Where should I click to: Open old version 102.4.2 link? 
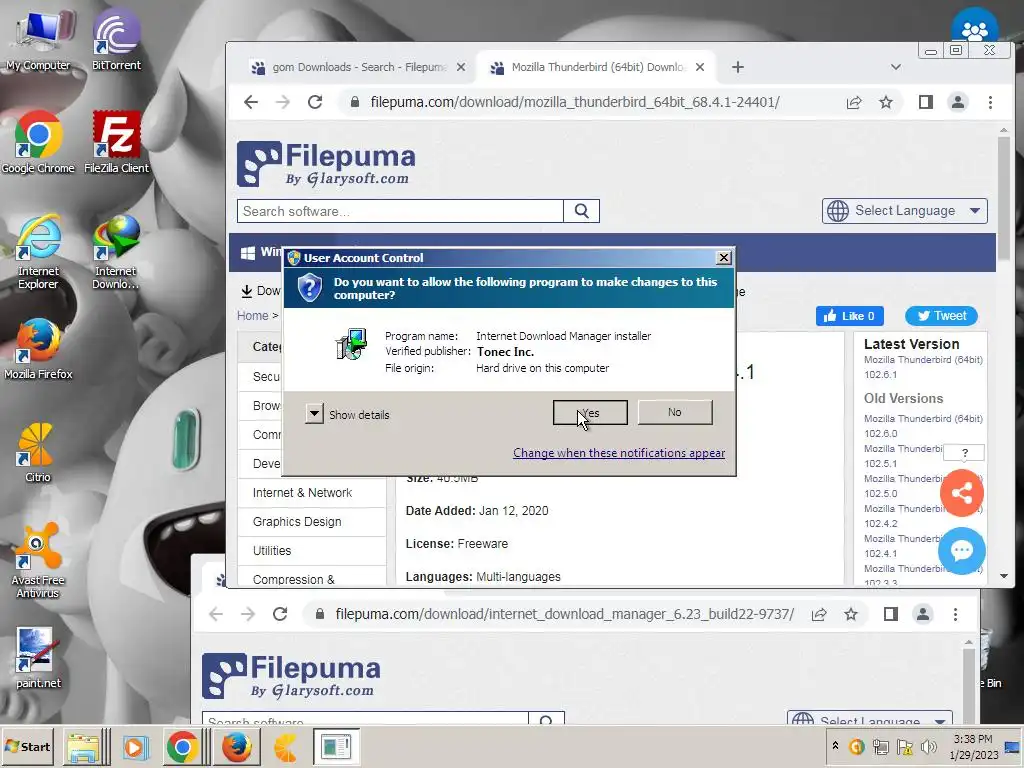point(903,516)
